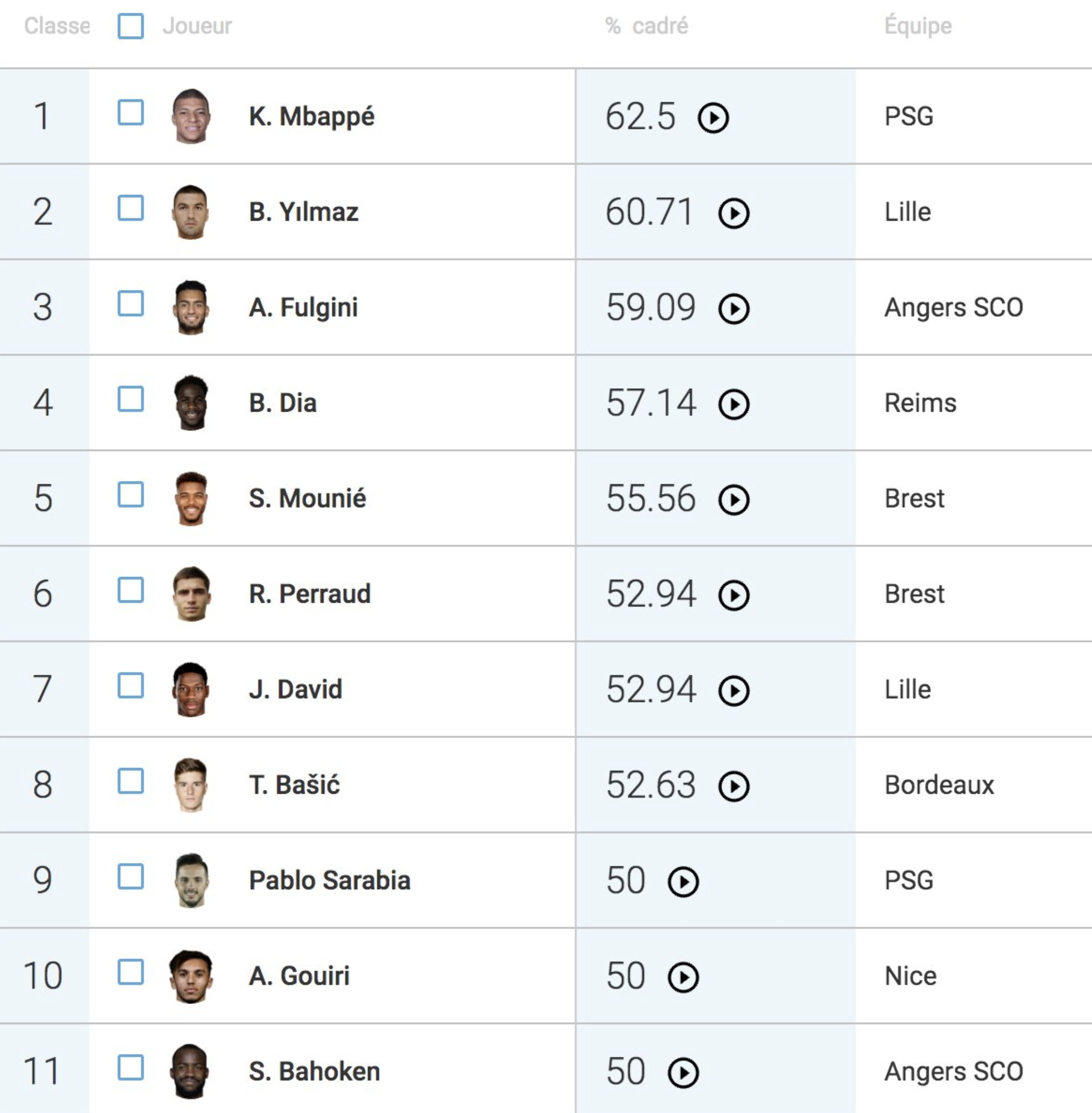Click the Classe column header
Image resolution: width=1092 pixels, height=1113 pixels.
(x=57, y=26)
